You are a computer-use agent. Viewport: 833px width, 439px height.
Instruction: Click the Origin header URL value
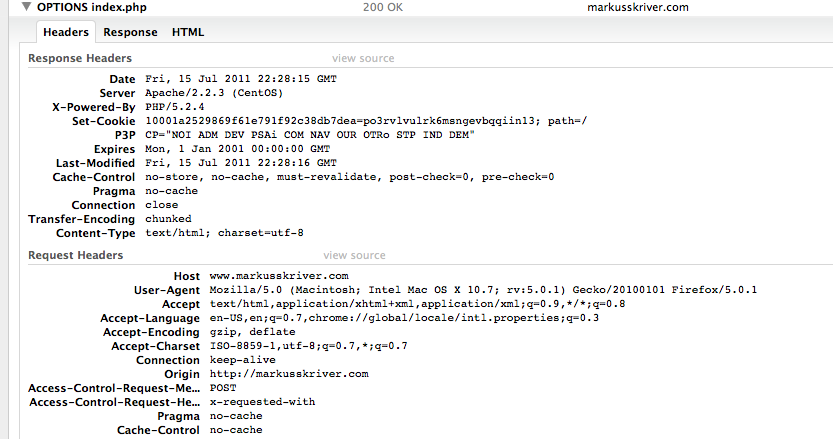289,374
